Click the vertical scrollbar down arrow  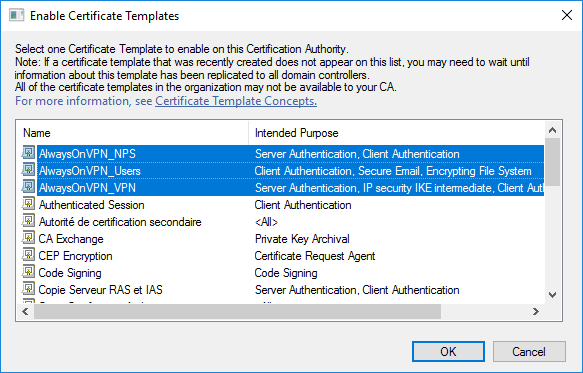point(553,295)
